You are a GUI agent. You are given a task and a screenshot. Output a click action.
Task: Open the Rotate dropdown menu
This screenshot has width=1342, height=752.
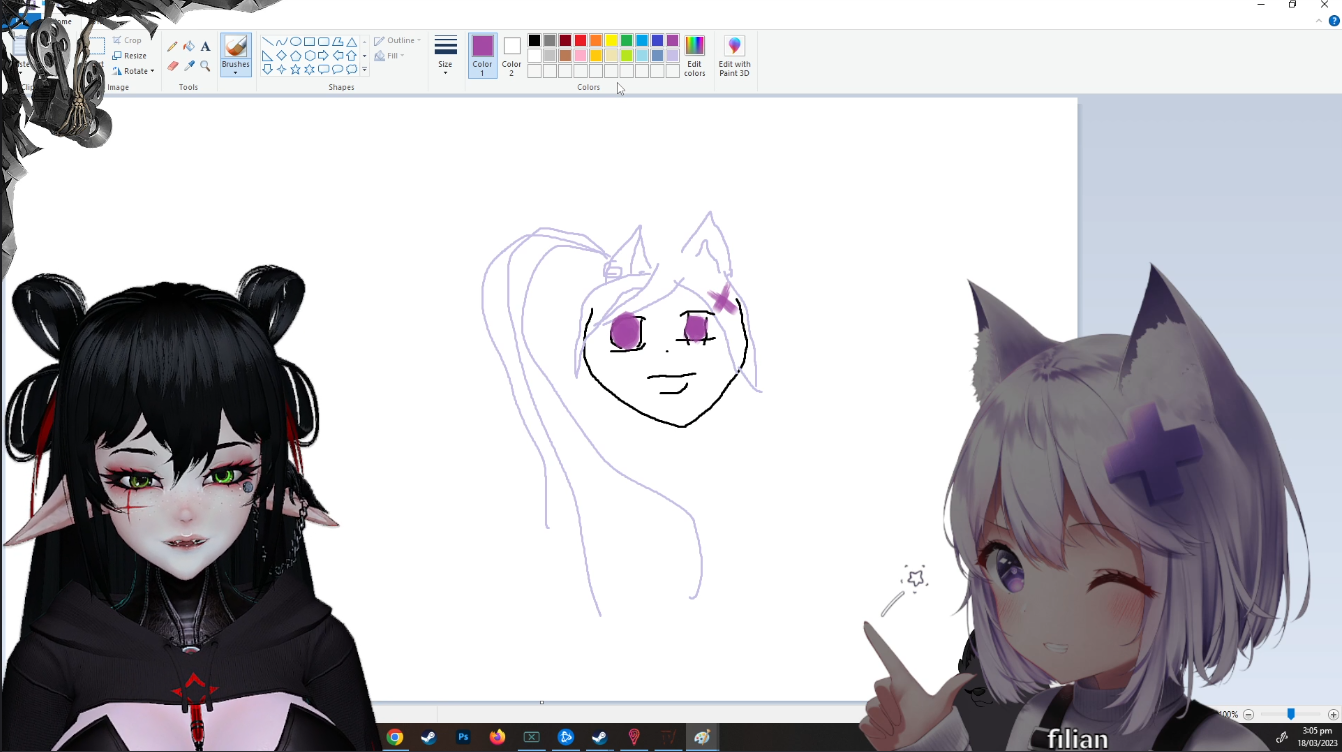pos(133,71)
